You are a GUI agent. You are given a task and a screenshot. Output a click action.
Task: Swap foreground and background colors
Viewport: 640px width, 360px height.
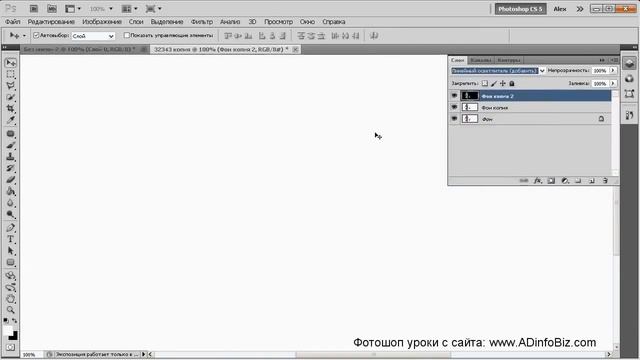(x=15, y=321)
